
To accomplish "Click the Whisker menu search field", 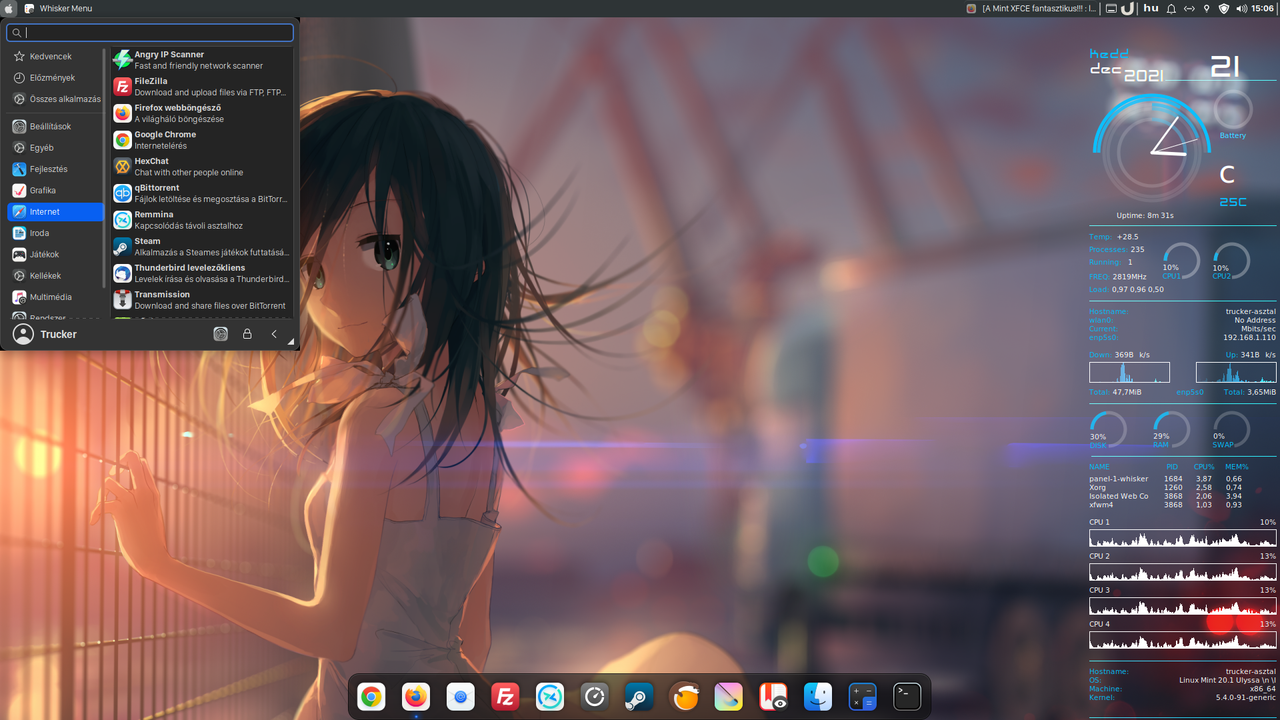I will click(150, 32).
